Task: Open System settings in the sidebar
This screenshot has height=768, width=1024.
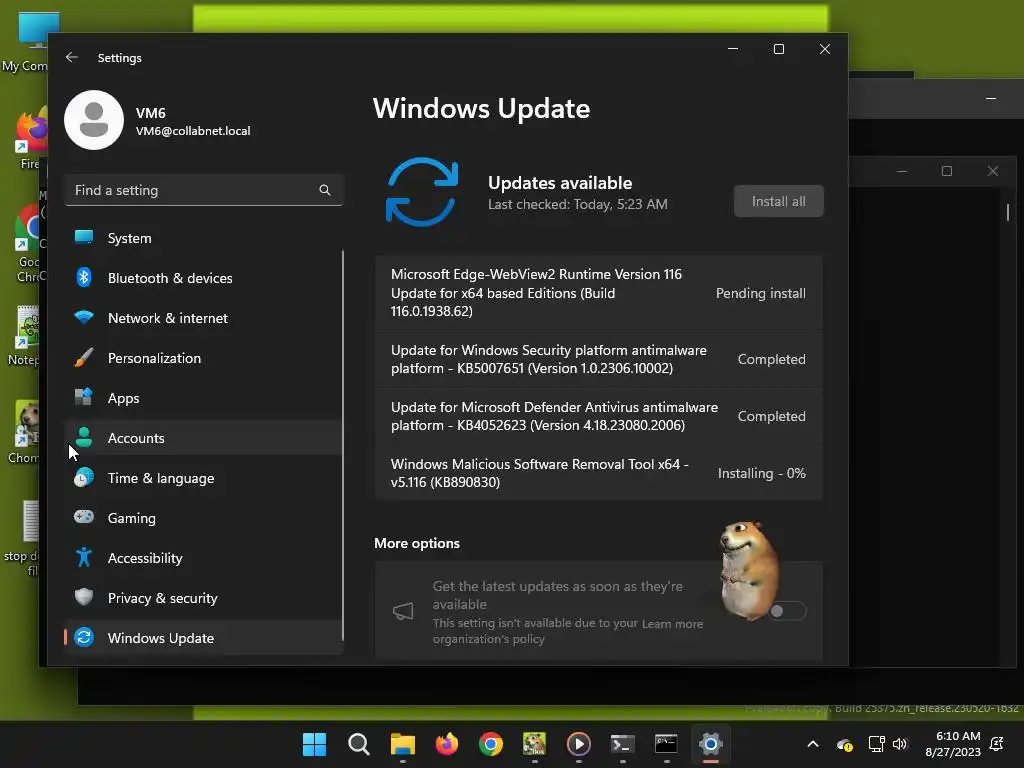Action: pyautogui.click(x=204, y=238)
